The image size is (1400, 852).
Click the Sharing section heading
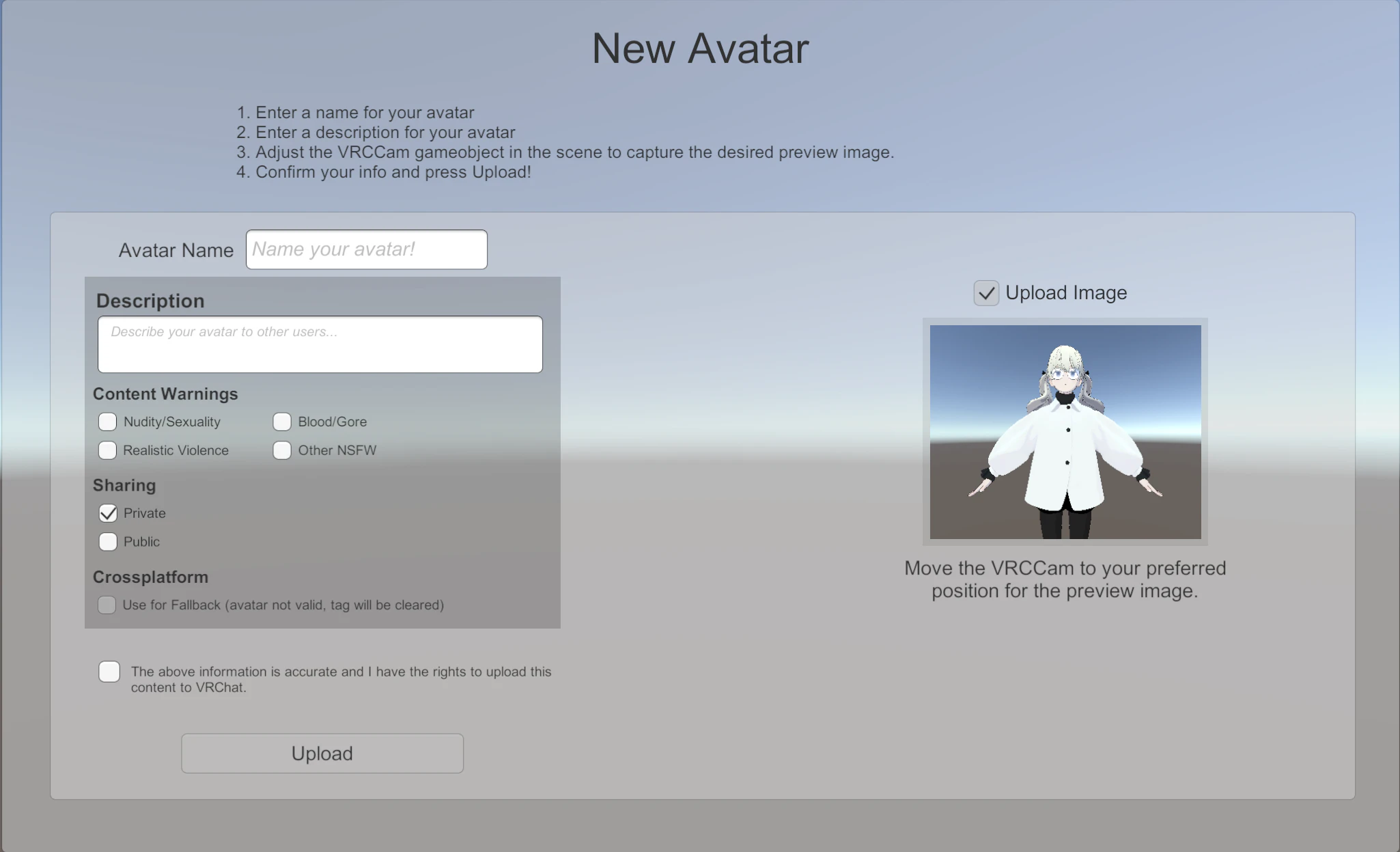click(124, 485)
